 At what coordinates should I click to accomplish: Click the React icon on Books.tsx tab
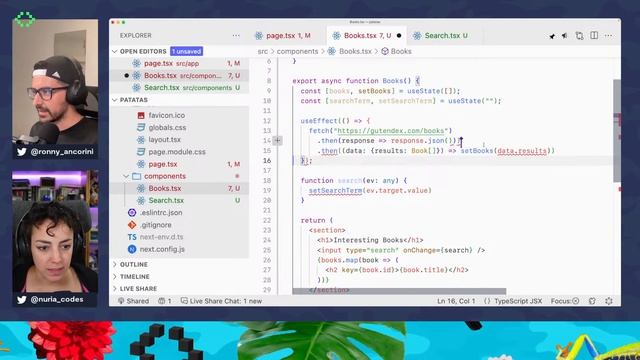point(336,36)
